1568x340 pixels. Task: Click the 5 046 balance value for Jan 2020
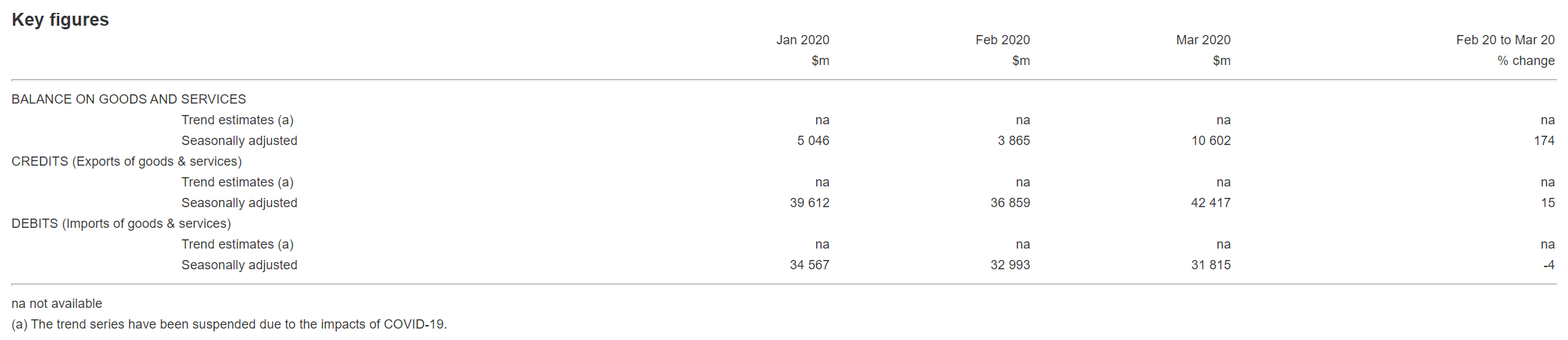[813, 141]
